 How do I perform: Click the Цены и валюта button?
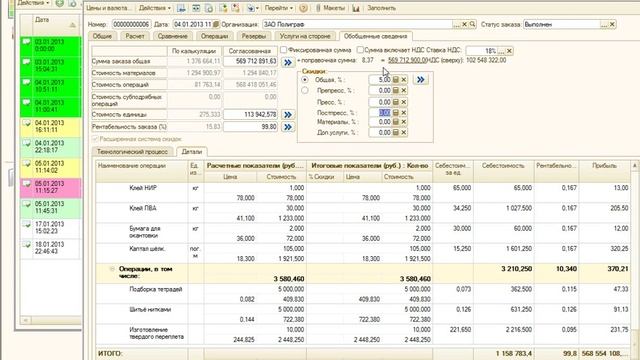coord(109,8)
